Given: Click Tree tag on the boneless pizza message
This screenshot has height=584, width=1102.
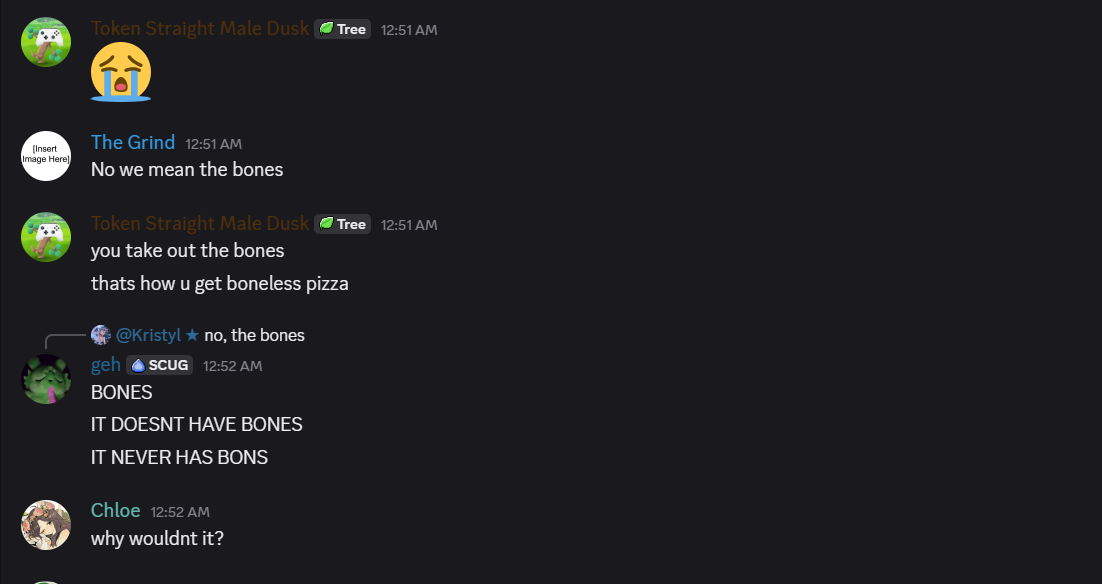Looking at the screenshot, I should point(342,224).
